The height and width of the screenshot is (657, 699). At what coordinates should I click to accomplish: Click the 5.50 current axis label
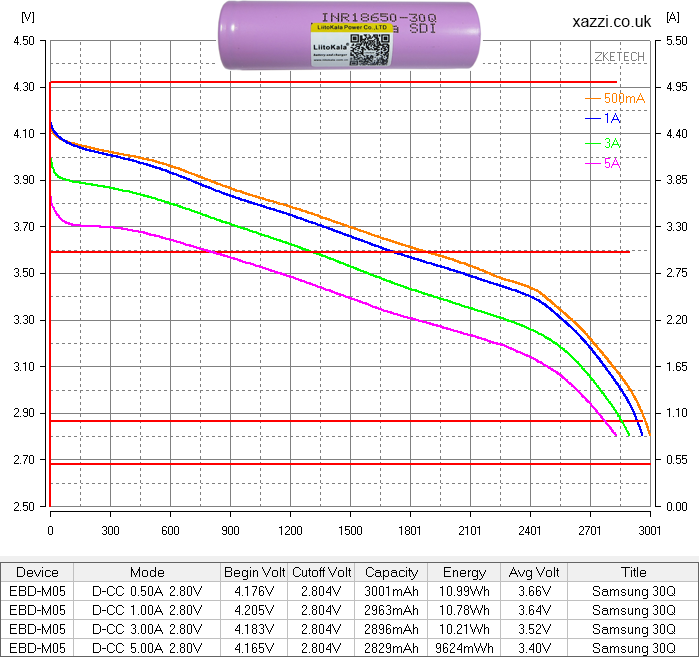[677, 41]
